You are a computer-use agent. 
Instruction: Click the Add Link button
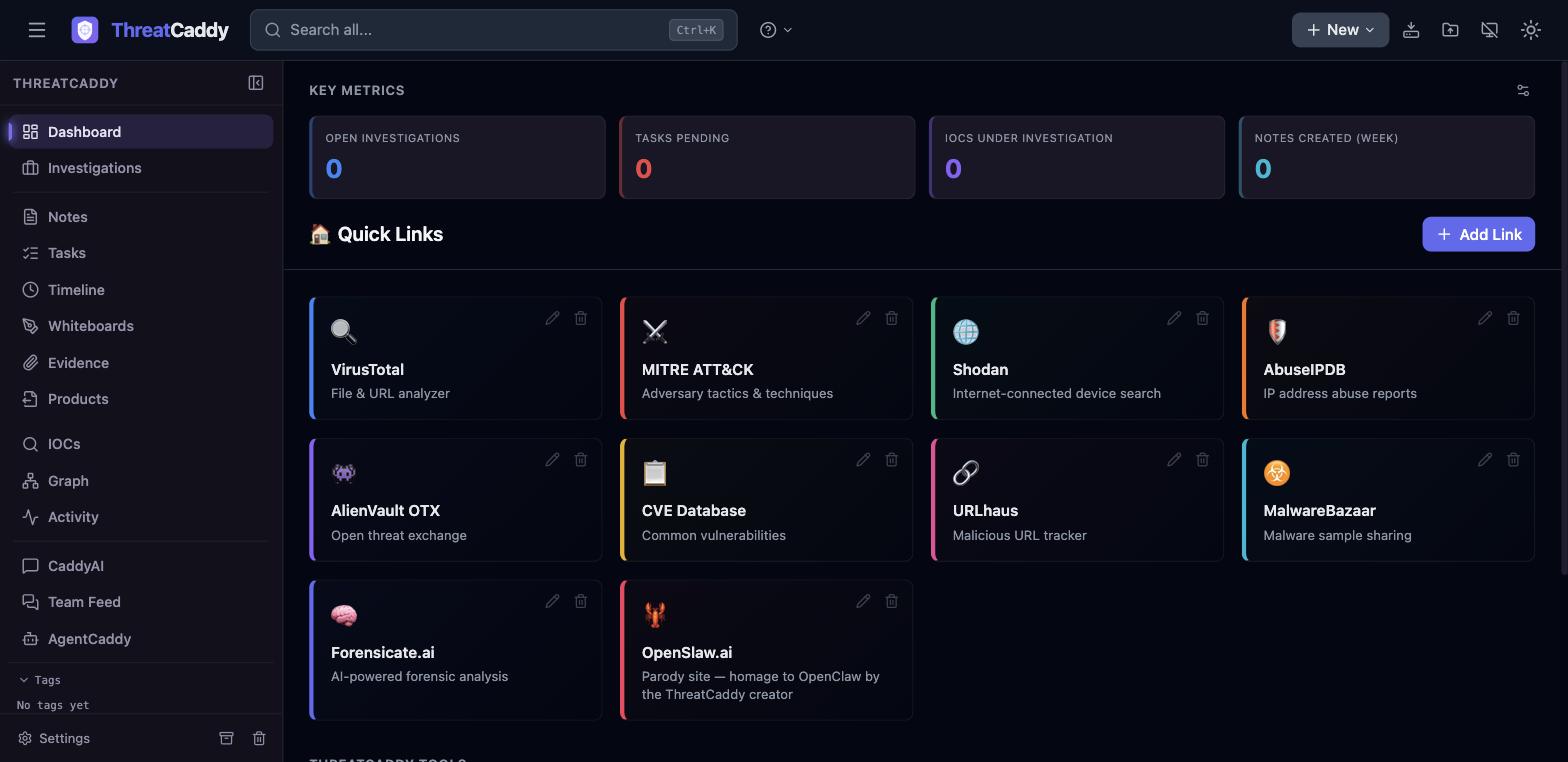1478,234
